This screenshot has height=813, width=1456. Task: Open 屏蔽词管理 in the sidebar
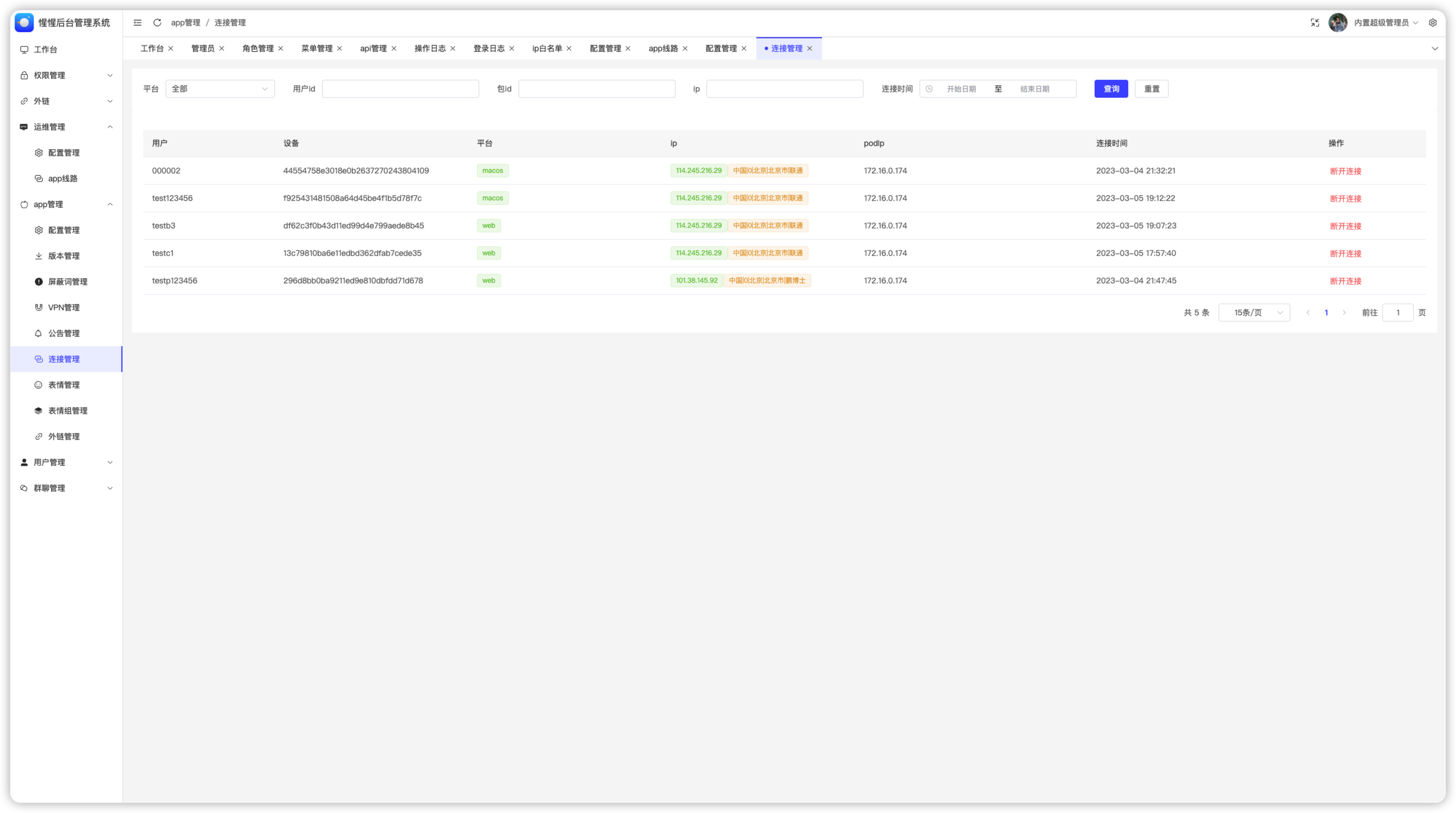[x=67, y=282]
